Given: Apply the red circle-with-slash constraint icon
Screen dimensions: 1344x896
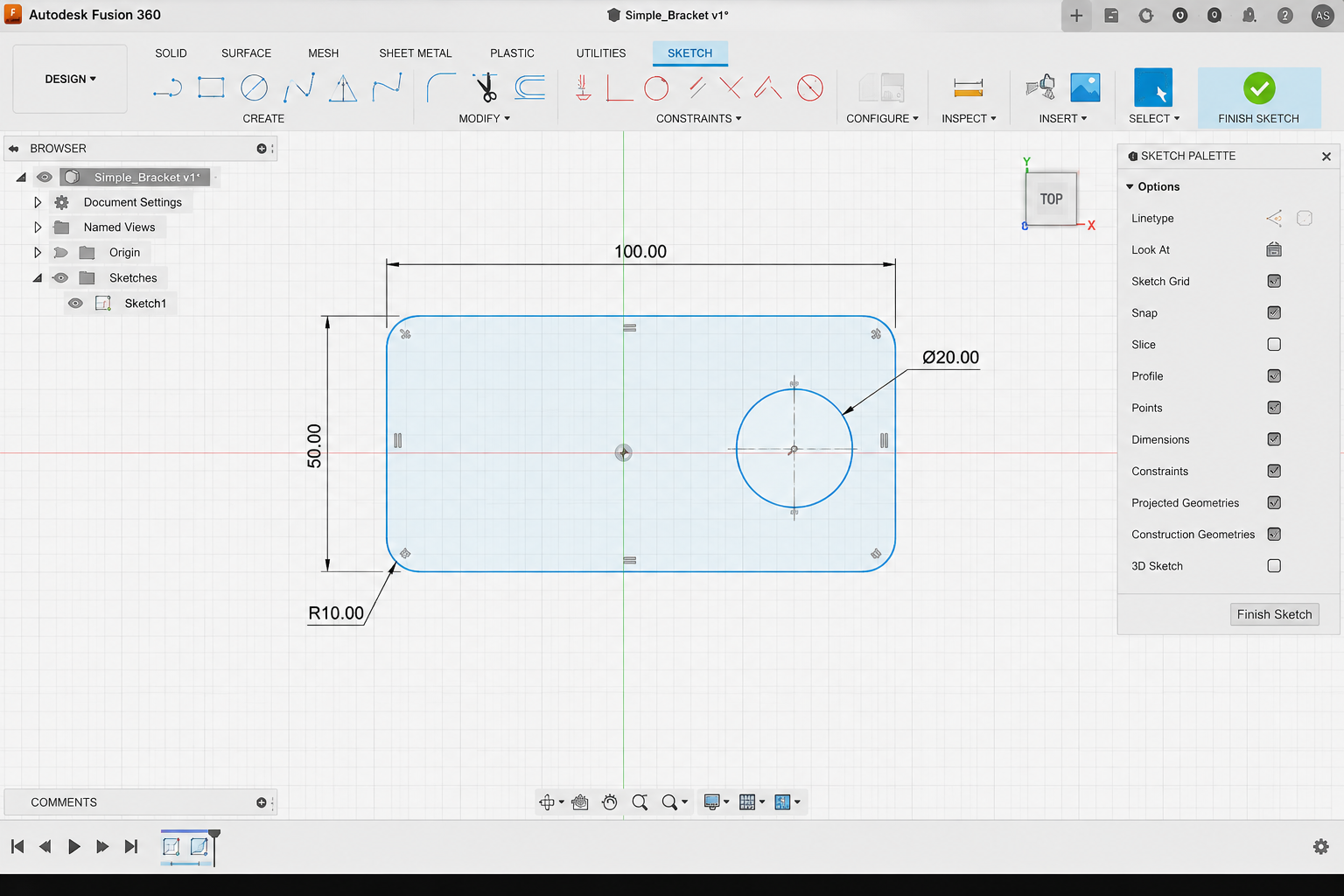Looking at the screenshot, I should 810,87.
